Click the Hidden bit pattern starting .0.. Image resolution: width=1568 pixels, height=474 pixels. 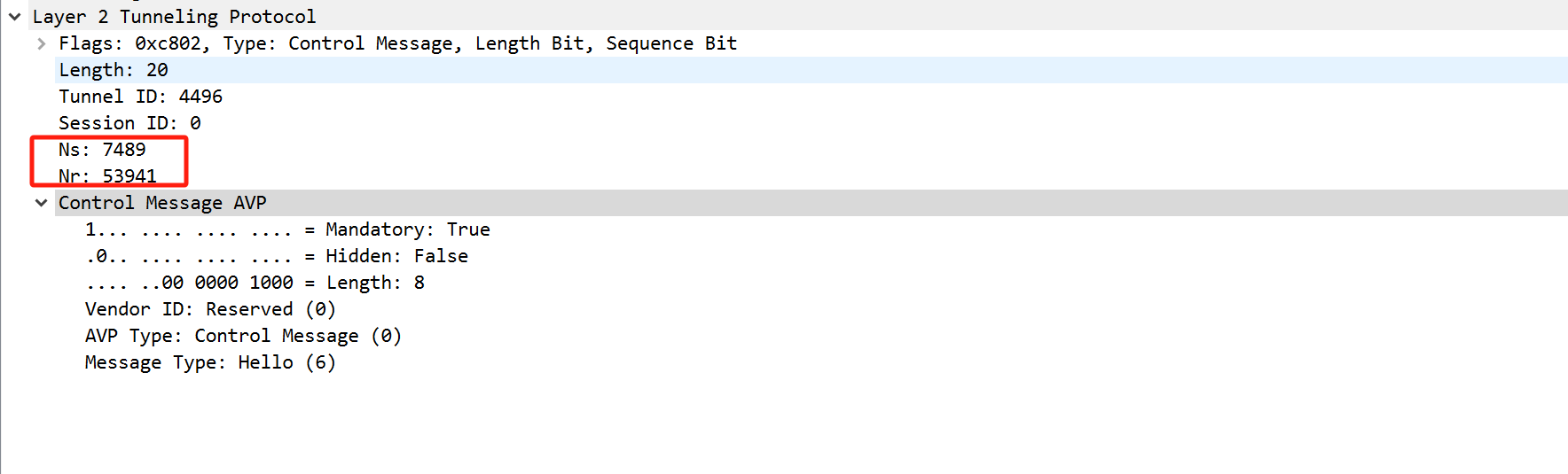click(x=188, y=256)
